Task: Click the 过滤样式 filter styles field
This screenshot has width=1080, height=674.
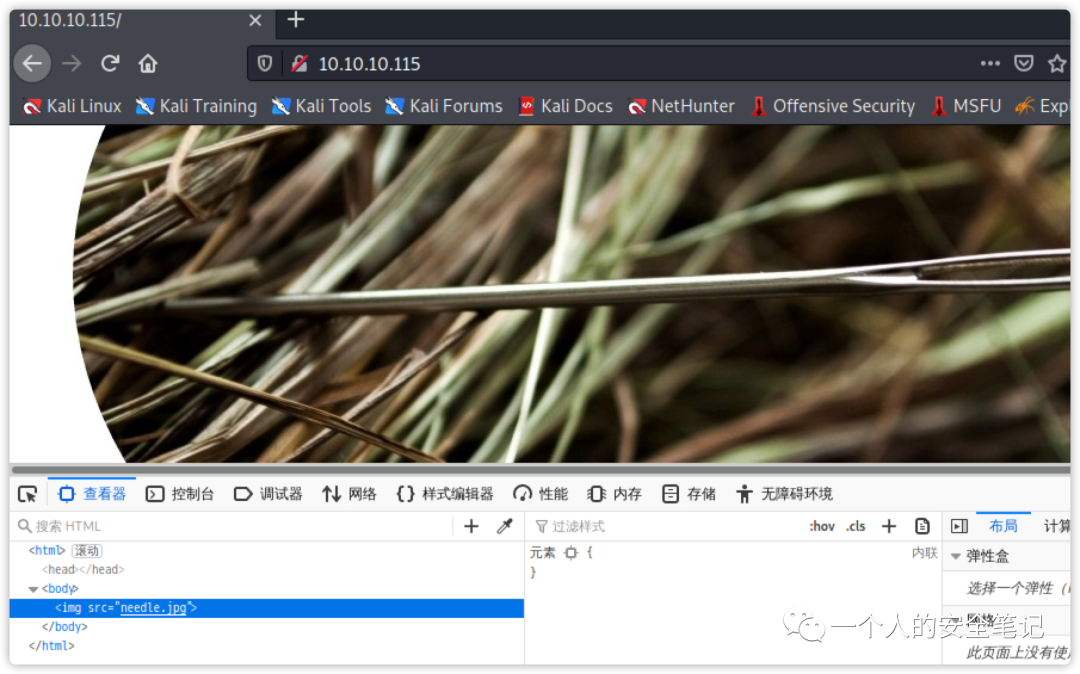Action: point(665,526)
